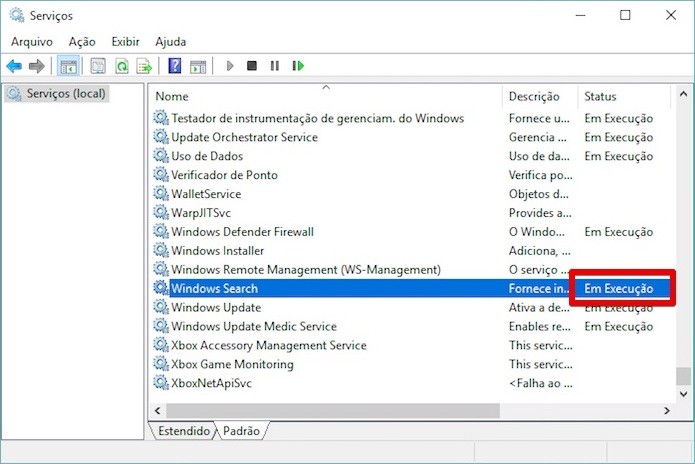Select the Uso de Dados service name
Screen dimensions: 695x464
(x=207, y=156)
